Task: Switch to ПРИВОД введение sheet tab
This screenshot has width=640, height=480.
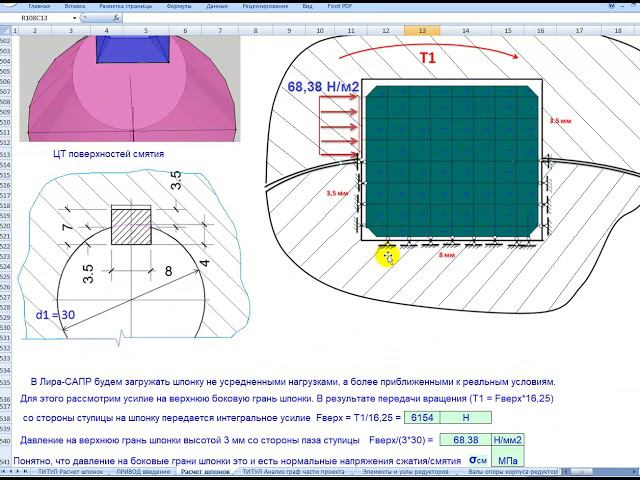Action: [143, 471]
